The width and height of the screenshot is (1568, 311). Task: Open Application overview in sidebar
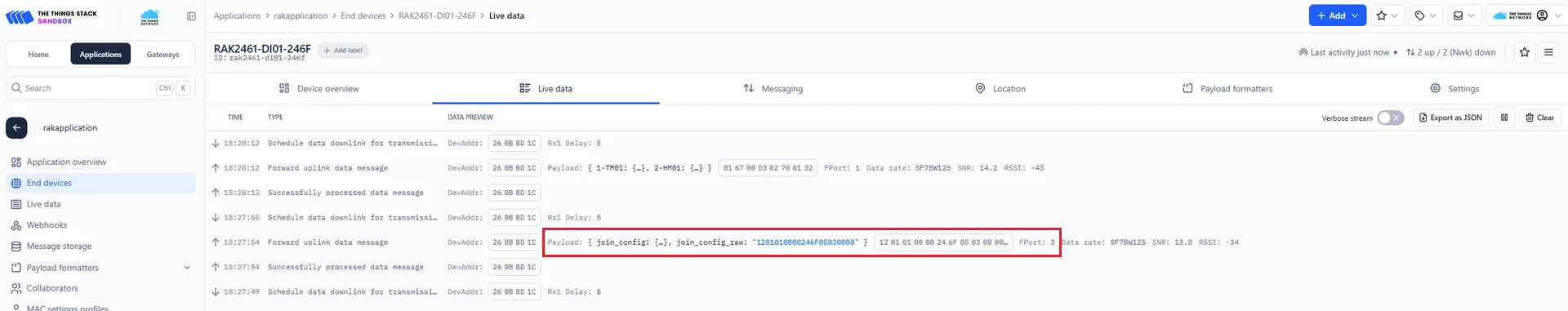pos(100,162)
